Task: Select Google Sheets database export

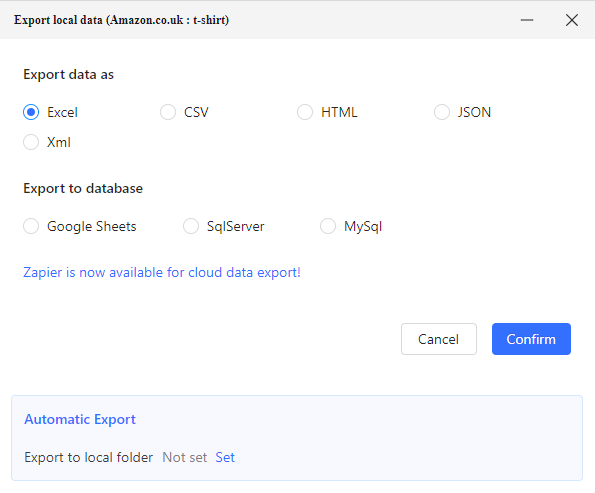Action: tap(31, 226)
